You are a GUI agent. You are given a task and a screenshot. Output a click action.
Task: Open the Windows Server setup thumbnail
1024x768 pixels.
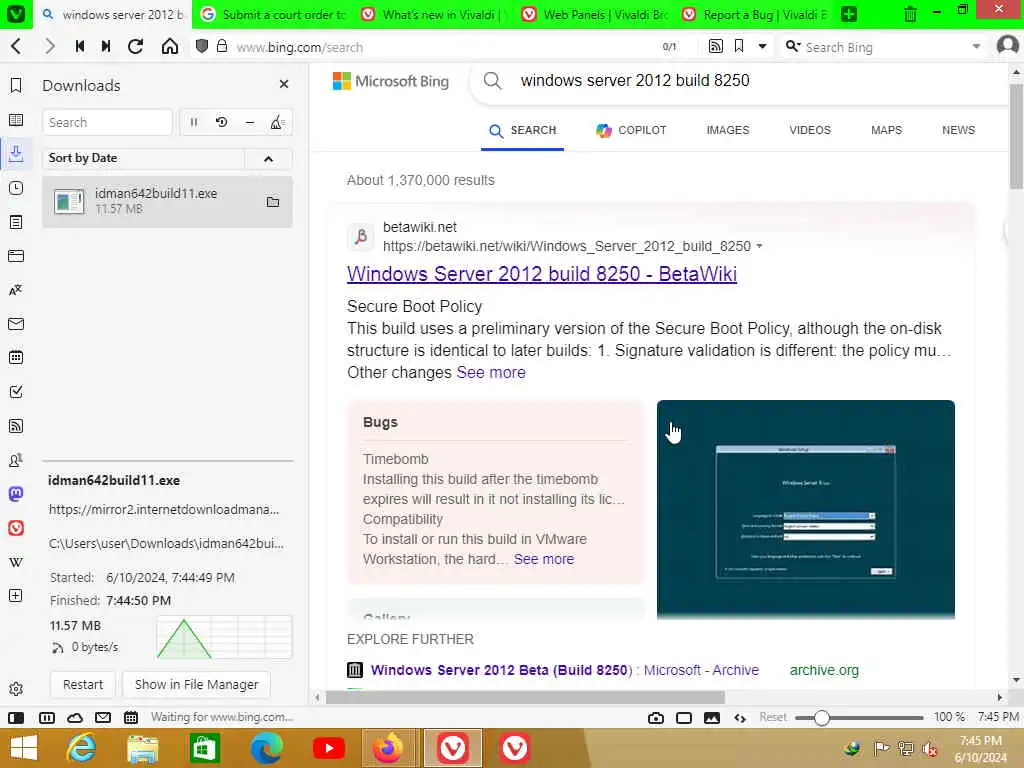[x=805, y=509]
